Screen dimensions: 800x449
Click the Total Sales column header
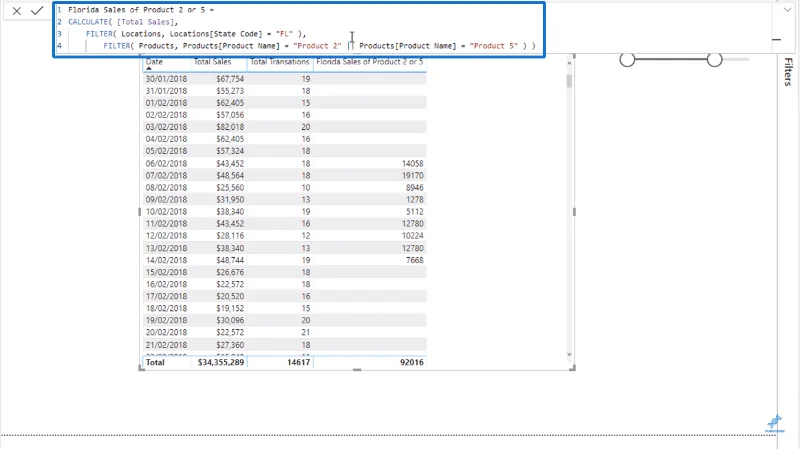pyautogui.click(x=212, y=62)
